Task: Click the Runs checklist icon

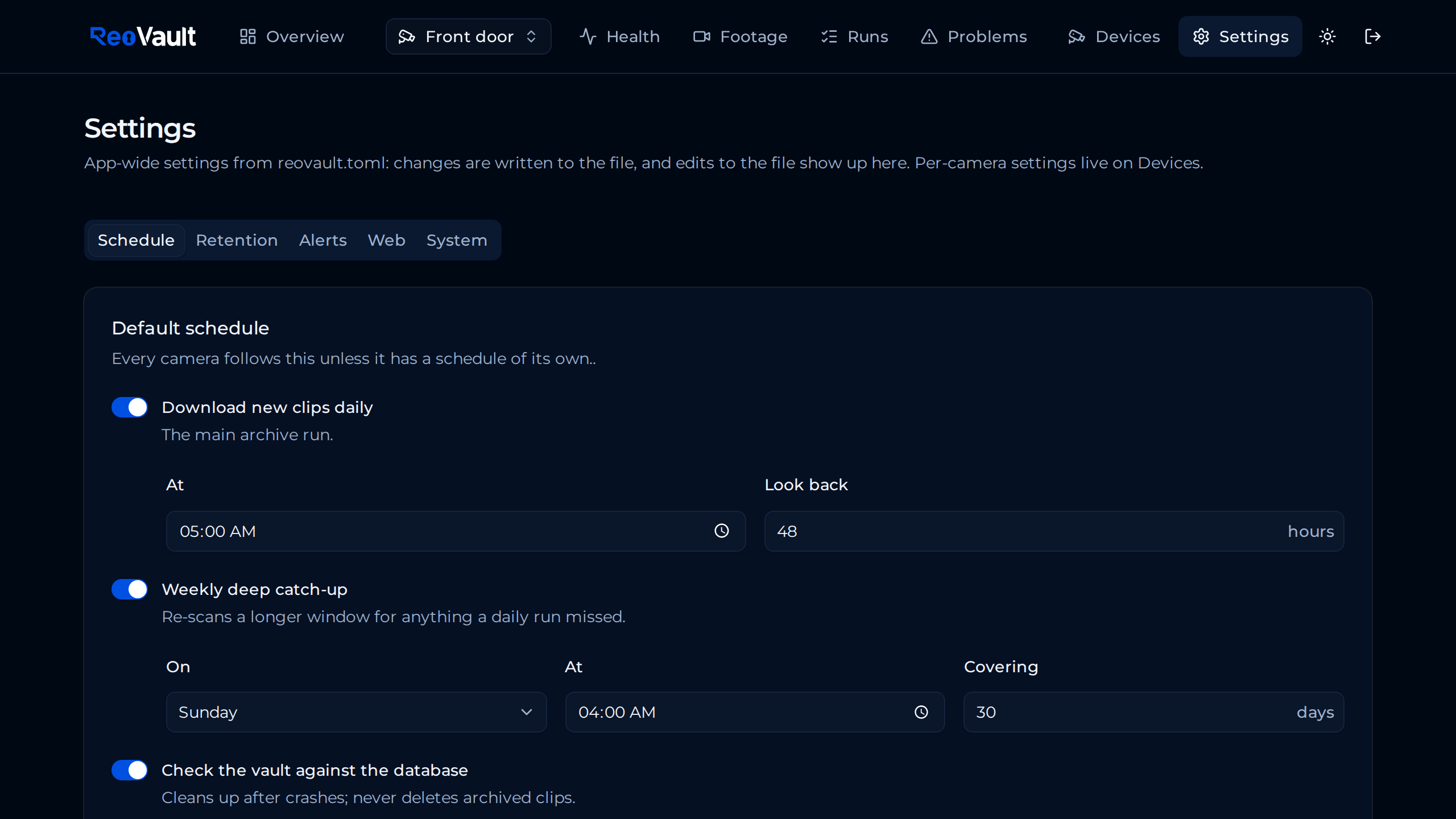Action: point(829,36)
